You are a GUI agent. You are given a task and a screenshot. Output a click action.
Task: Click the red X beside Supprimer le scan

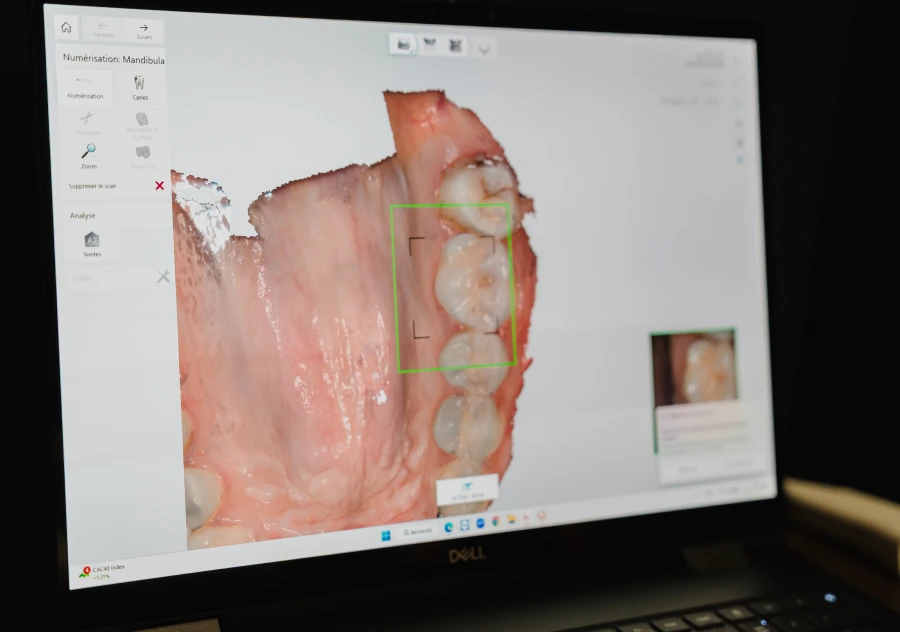pyautogui.click(x=159, y=186)
